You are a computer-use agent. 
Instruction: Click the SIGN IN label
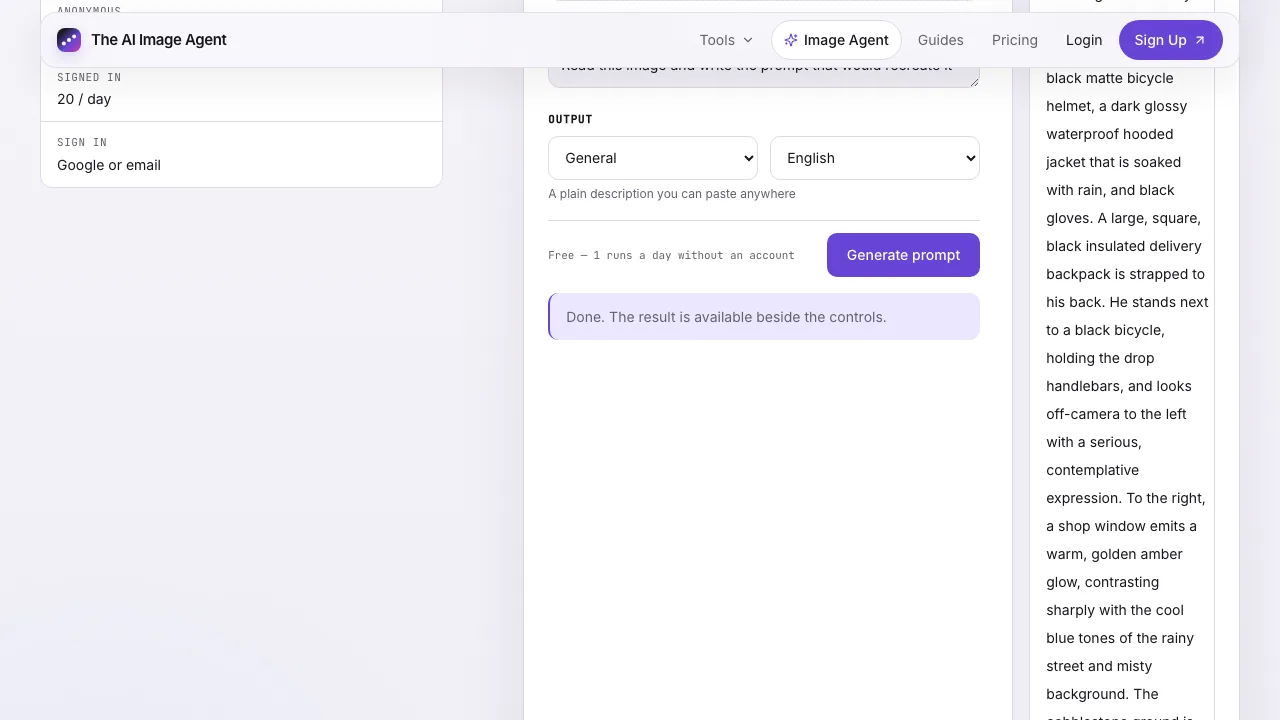click(x=82, y=143)
